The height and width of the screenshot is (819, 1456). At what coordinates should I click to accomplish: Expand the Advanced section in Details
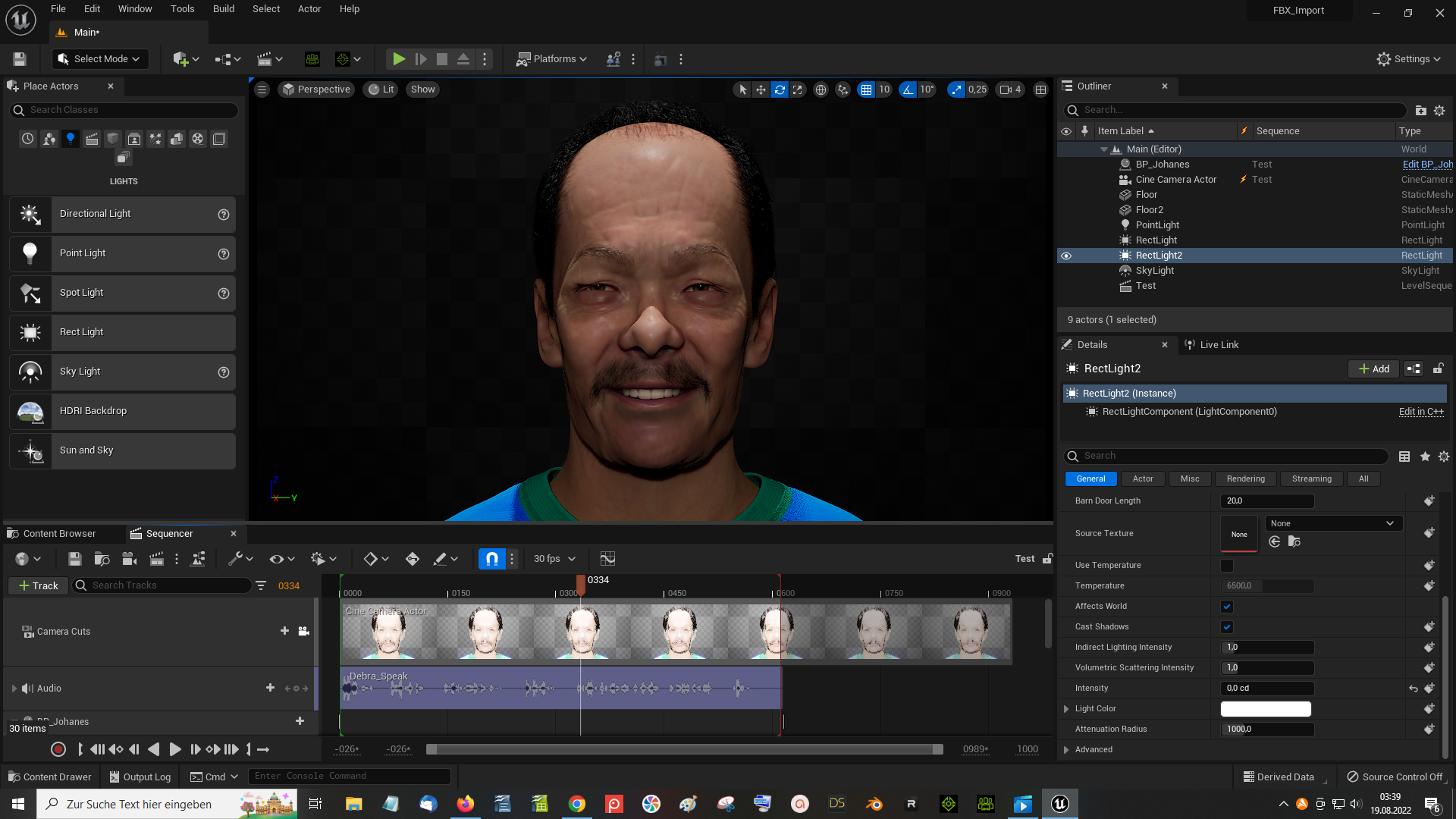[1066, 750]
